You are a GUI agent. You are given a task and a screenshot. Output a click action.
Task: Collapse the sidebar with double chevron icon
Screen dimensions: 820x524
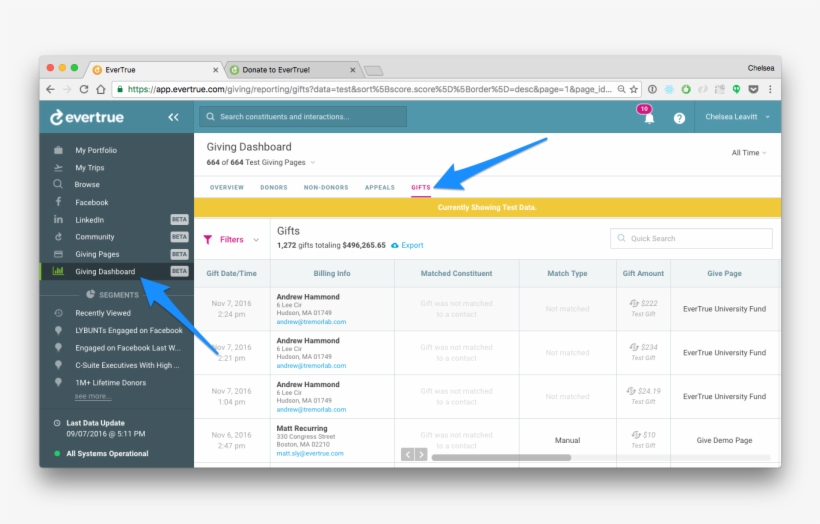pyautogui.click(x=173, y=117)
